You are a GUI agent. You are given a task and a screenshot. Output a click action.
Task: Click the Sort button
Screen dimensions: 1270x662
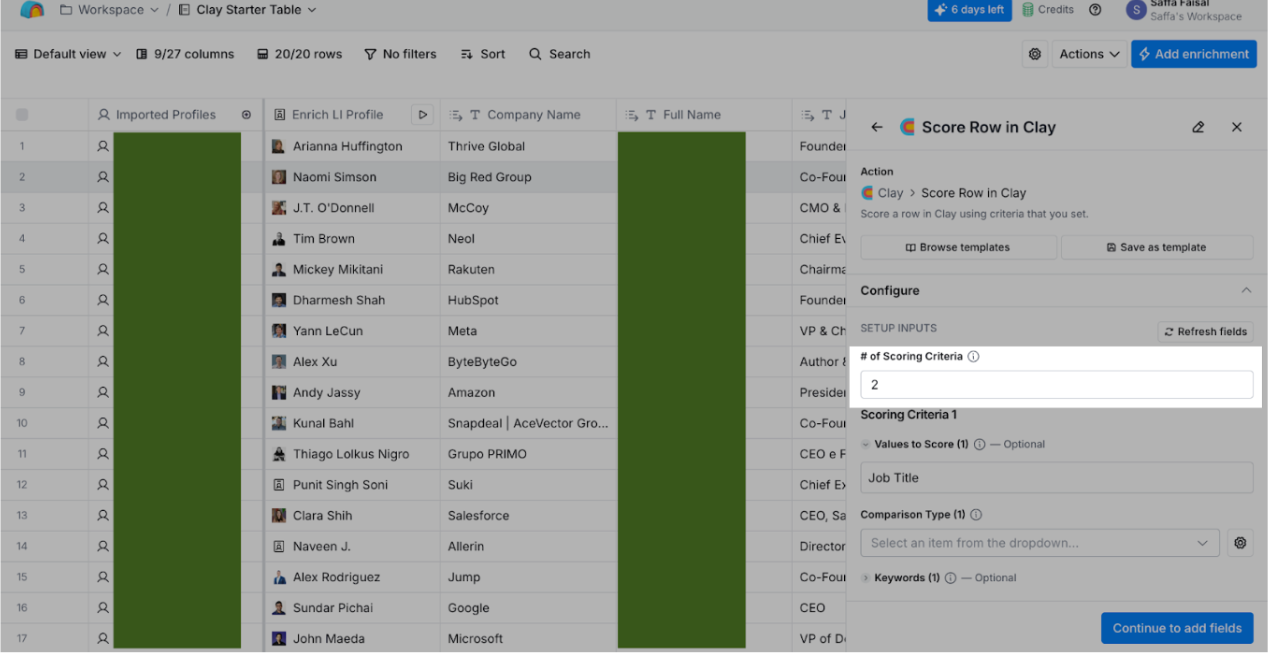click(483, 54)
